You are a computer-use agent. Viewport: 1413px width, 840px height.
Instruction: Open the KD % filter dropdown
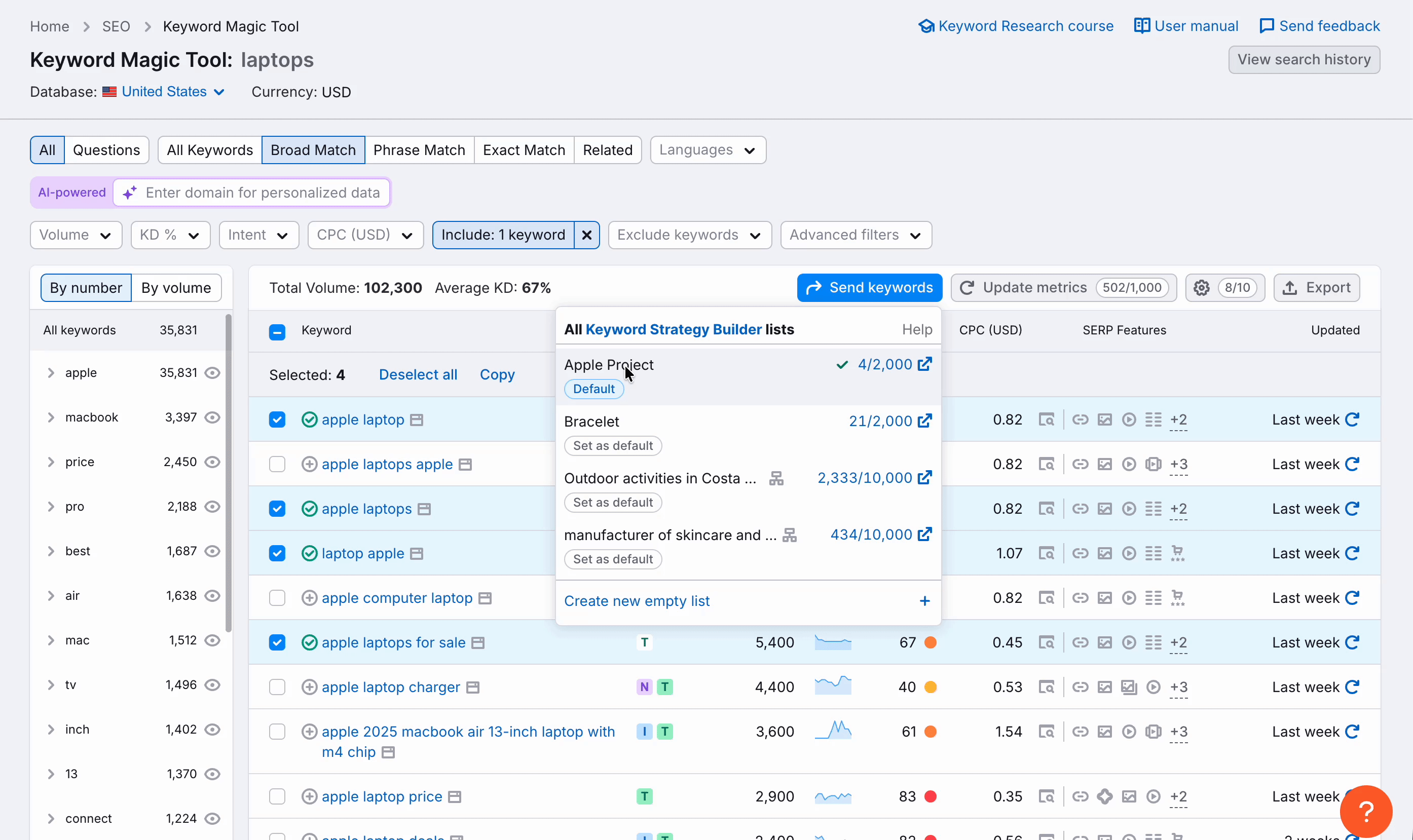(x=170, y=235)
